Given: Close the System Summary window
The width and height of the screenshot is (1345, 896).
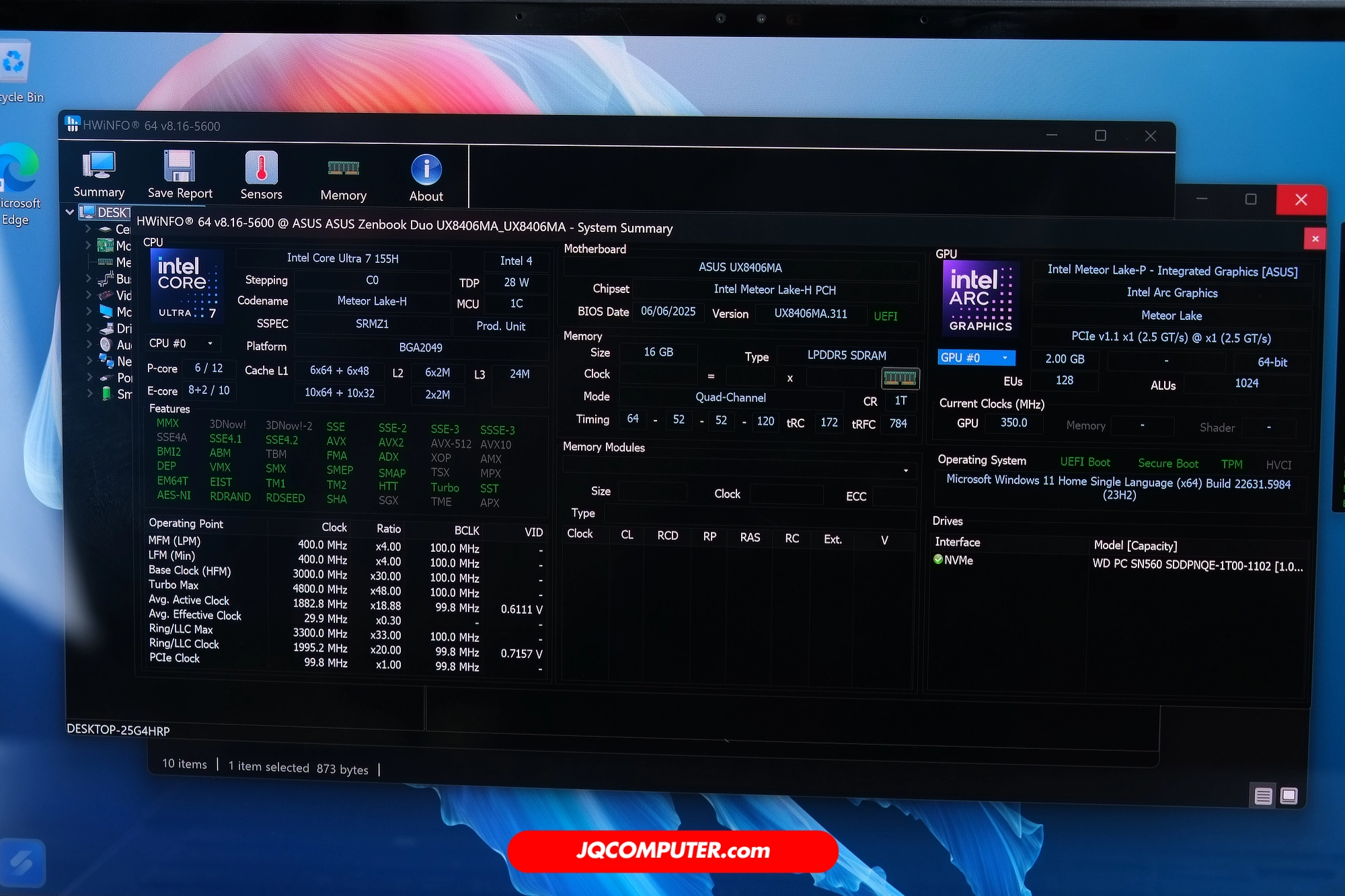Looking at the screenshot, I should 1315,239.
